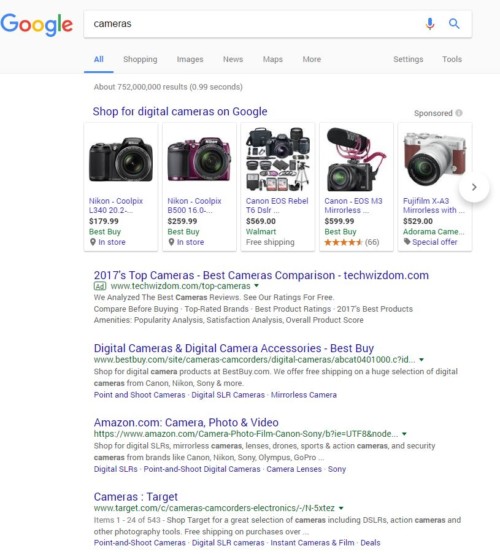Viewport: 500px width, 554px height.
Task: Open the Cameras : Target result
Action: click(x=136, y=497)
